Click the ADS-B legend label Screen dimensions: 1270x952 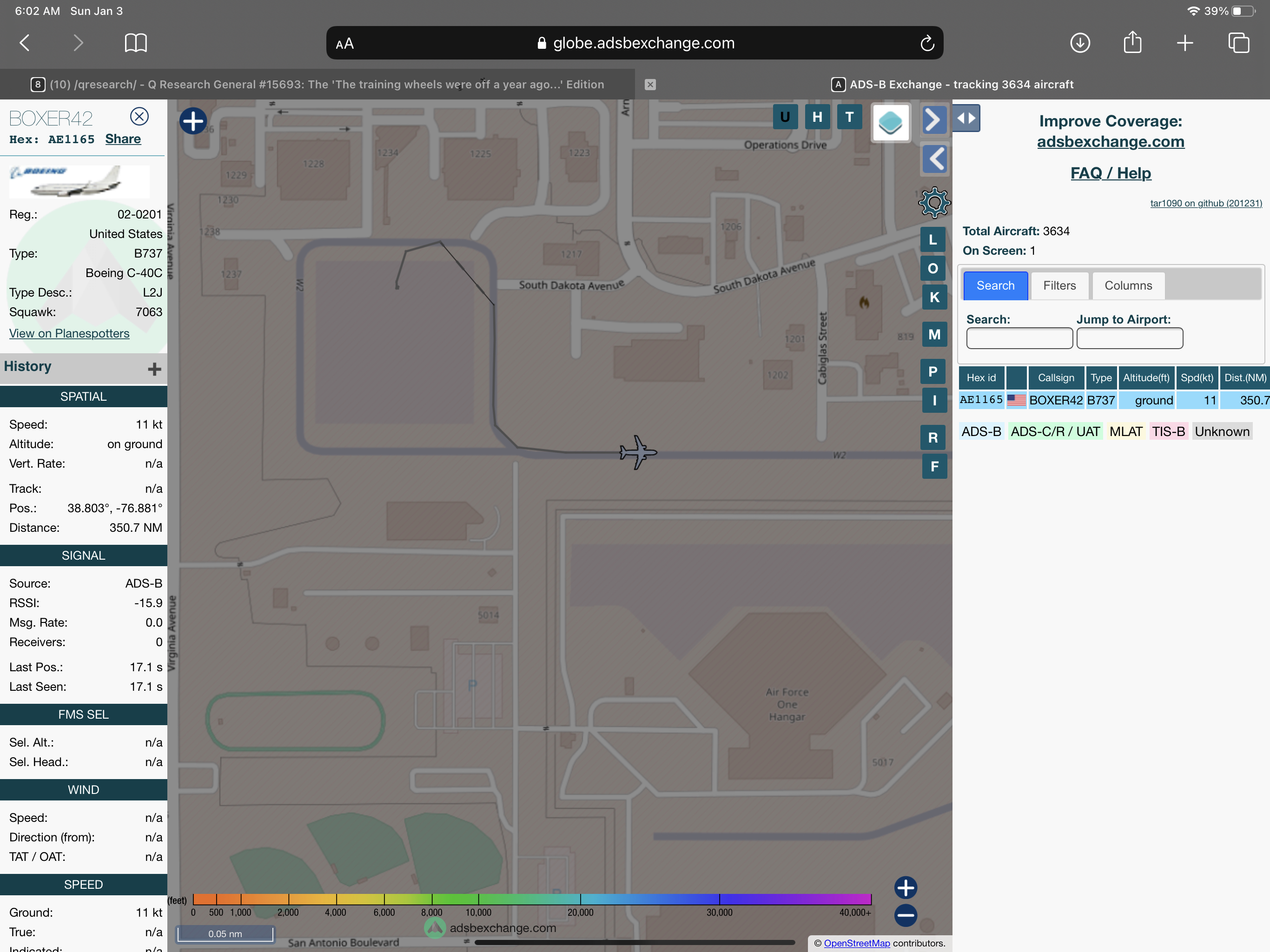coord(981,431)
